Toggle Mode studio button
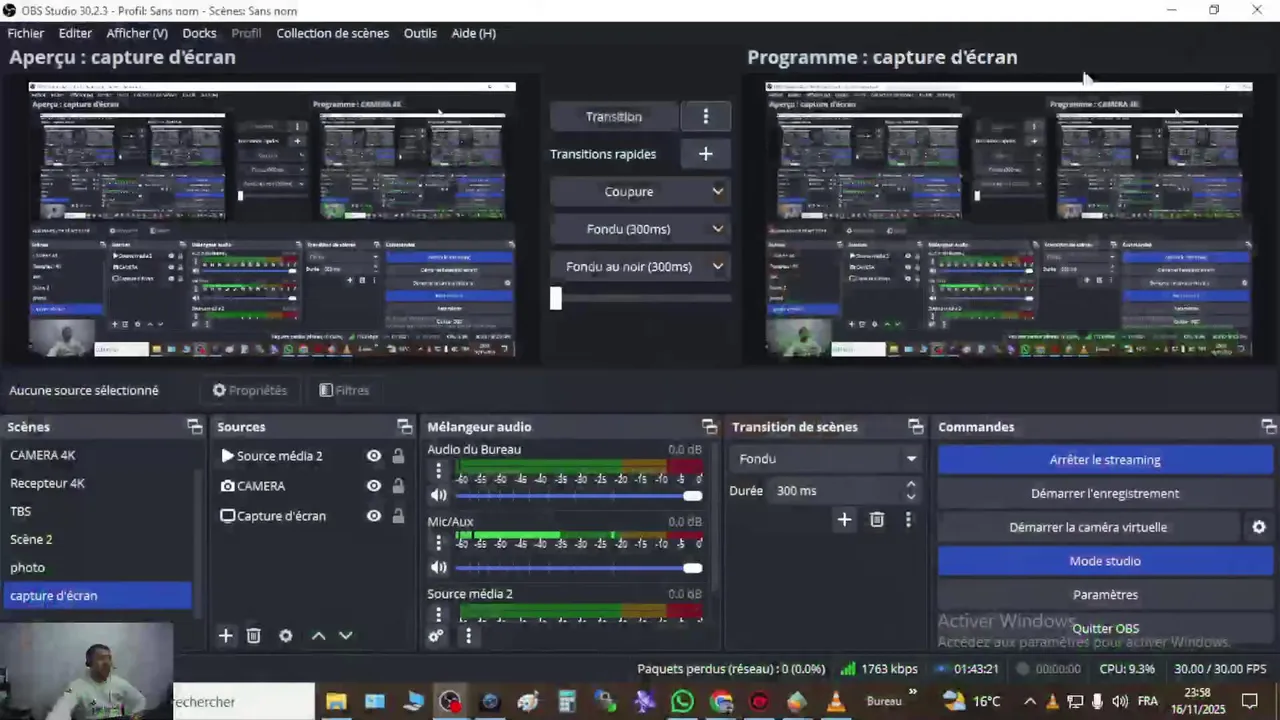This screenshot has height=720, width=1280. tap(1105, 561)
